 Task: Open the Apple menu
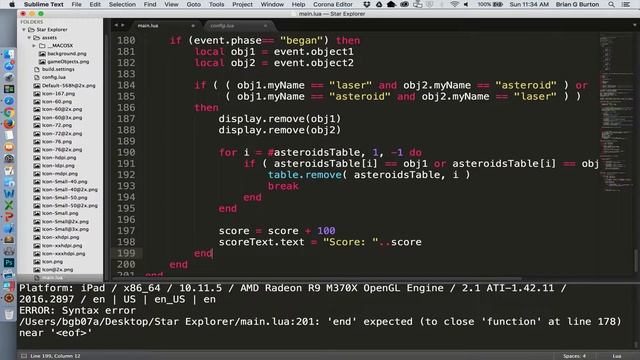(12, 4)
